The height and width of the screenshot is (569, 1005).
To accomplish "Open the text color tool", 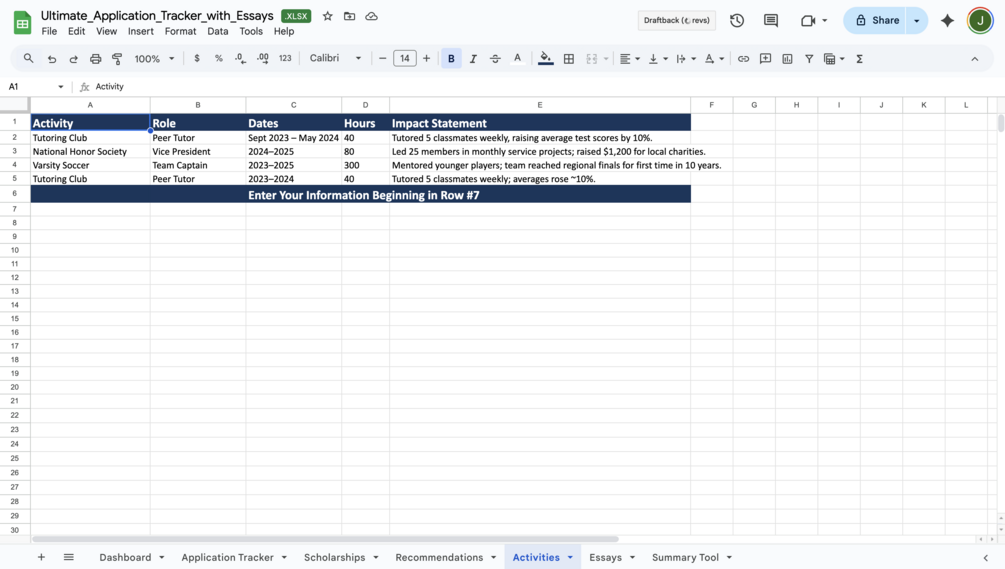I will click(x=517, y=58).
